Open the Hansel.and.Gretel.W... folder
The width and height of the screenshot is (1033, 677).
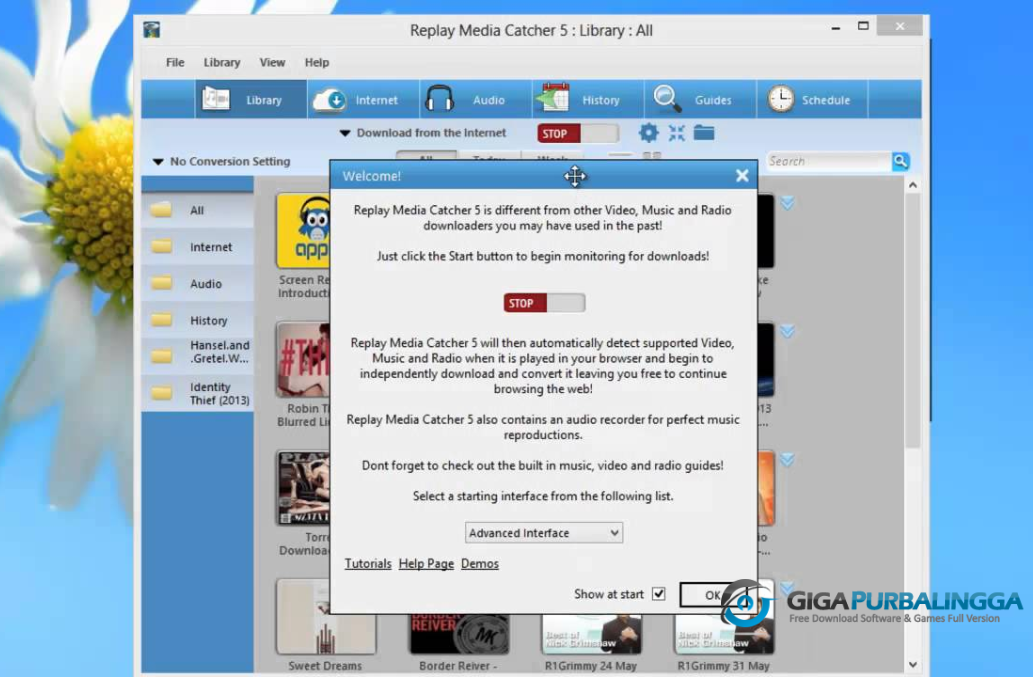(x=198, y=356)
